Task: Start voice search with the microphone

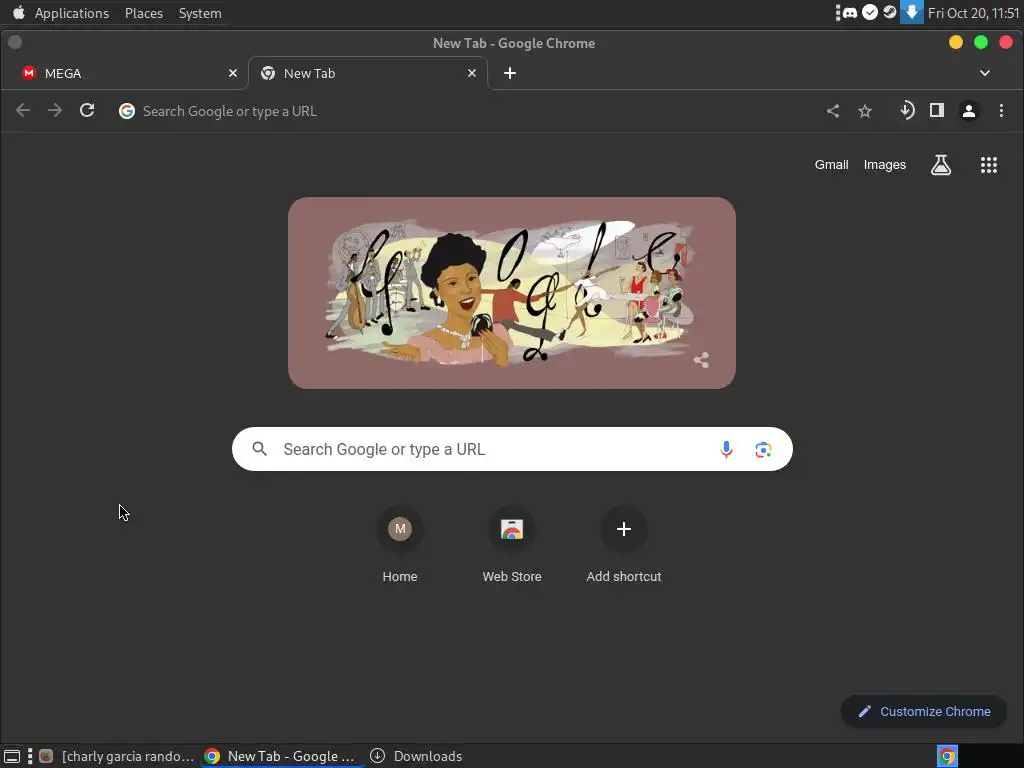Action: point(726,449)
